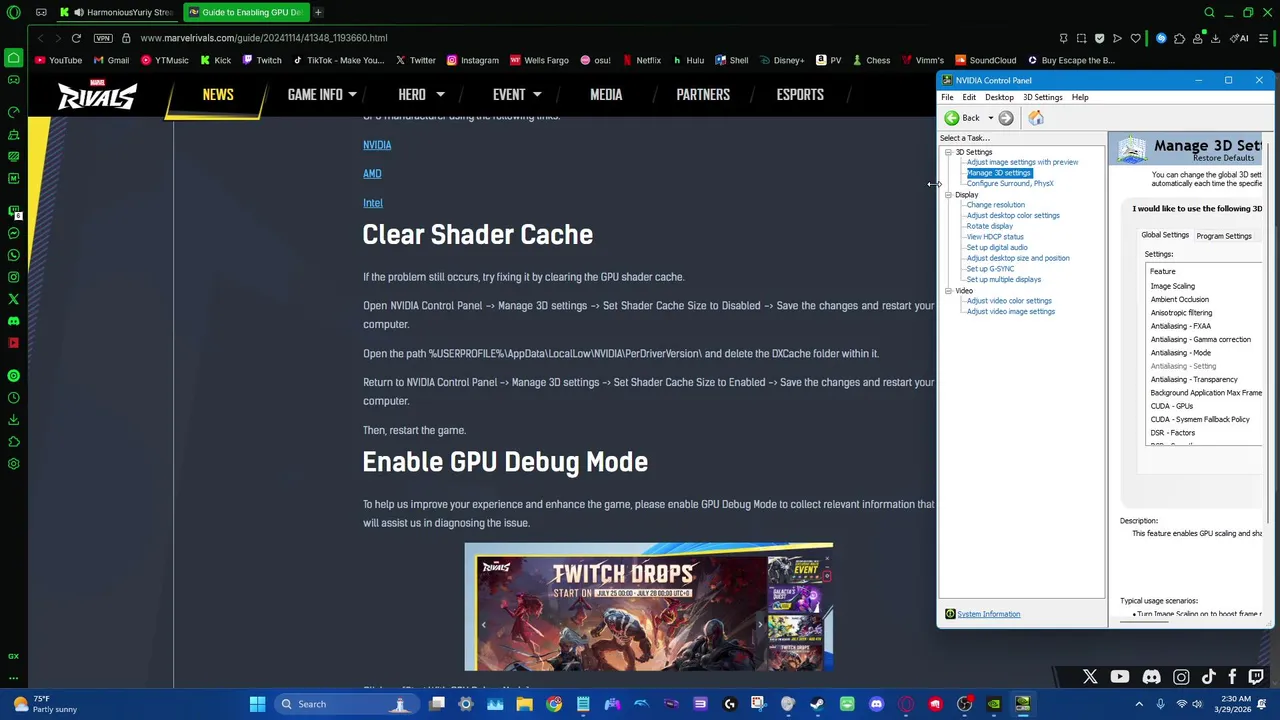The width and height of the screenshot is (1280, 720).
Task: Open the Help menu in NVIDIA Control Panel
Action: [1080, 97]
